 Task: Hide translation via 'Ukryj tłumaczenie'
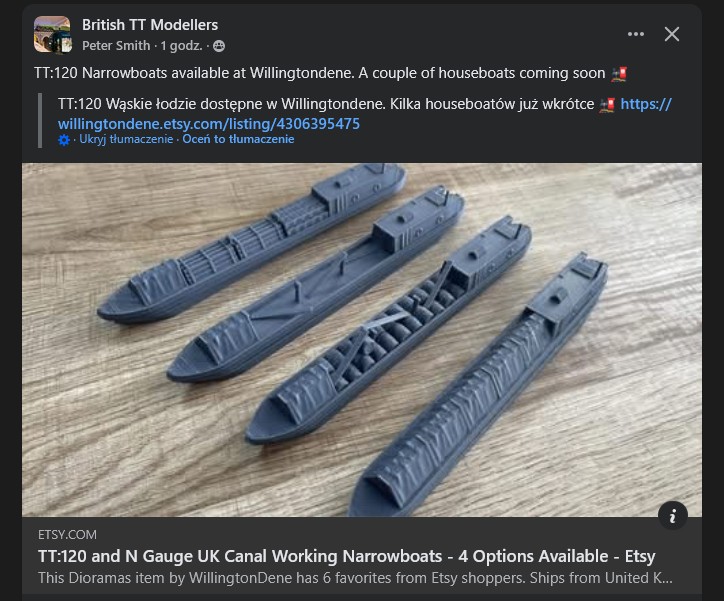point(126,139)
